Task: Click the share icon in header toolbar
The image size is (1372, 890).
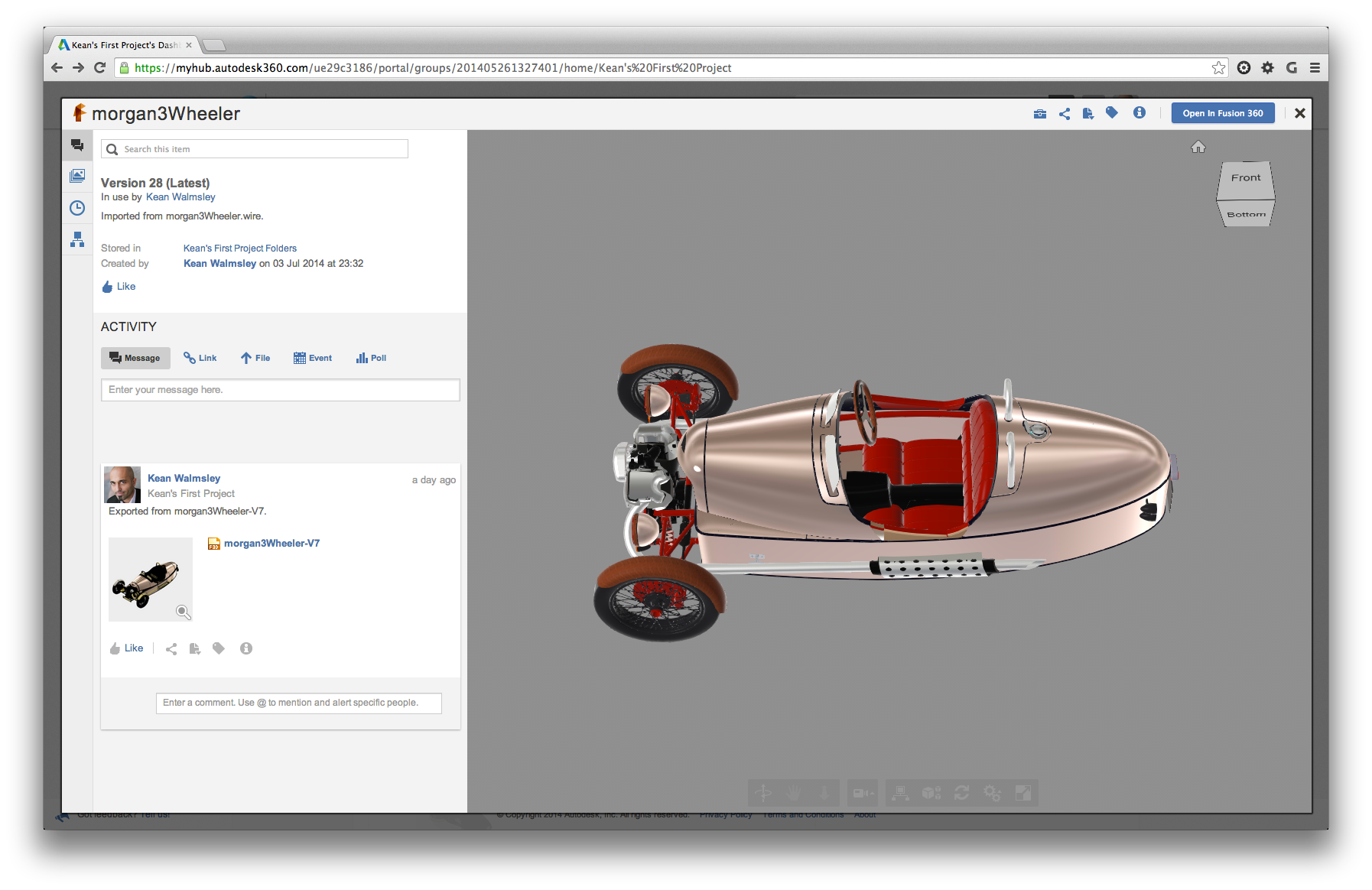Action: click(1065, 114)
